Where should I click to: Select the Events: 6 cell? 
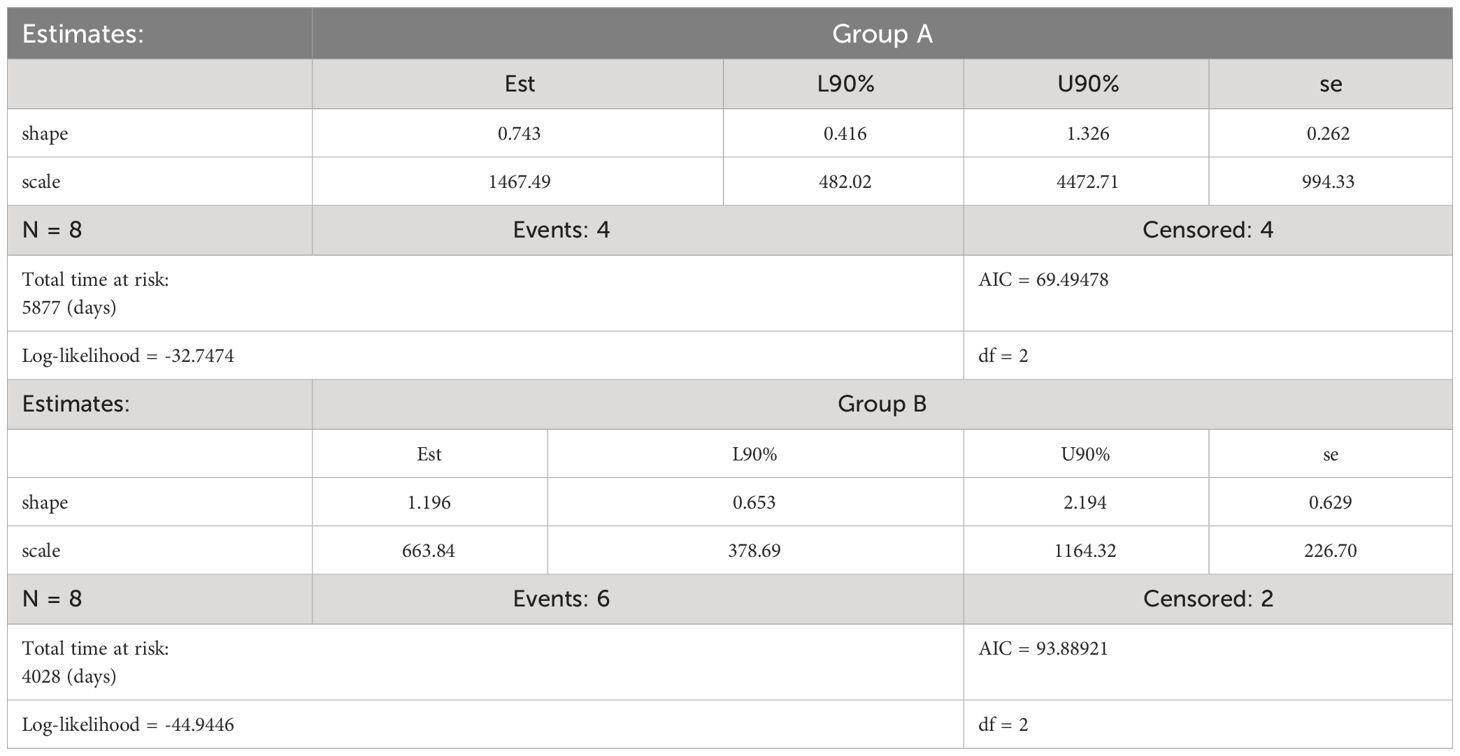pyautogui.click(x=638, y=599)
